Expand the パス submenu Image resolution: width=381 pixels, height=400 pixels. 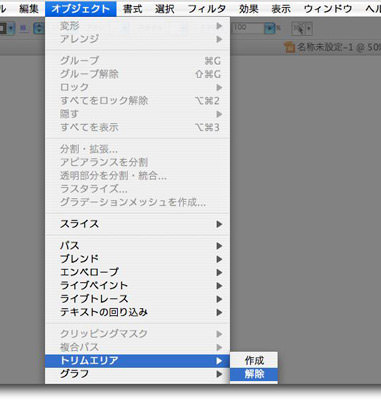137,246
